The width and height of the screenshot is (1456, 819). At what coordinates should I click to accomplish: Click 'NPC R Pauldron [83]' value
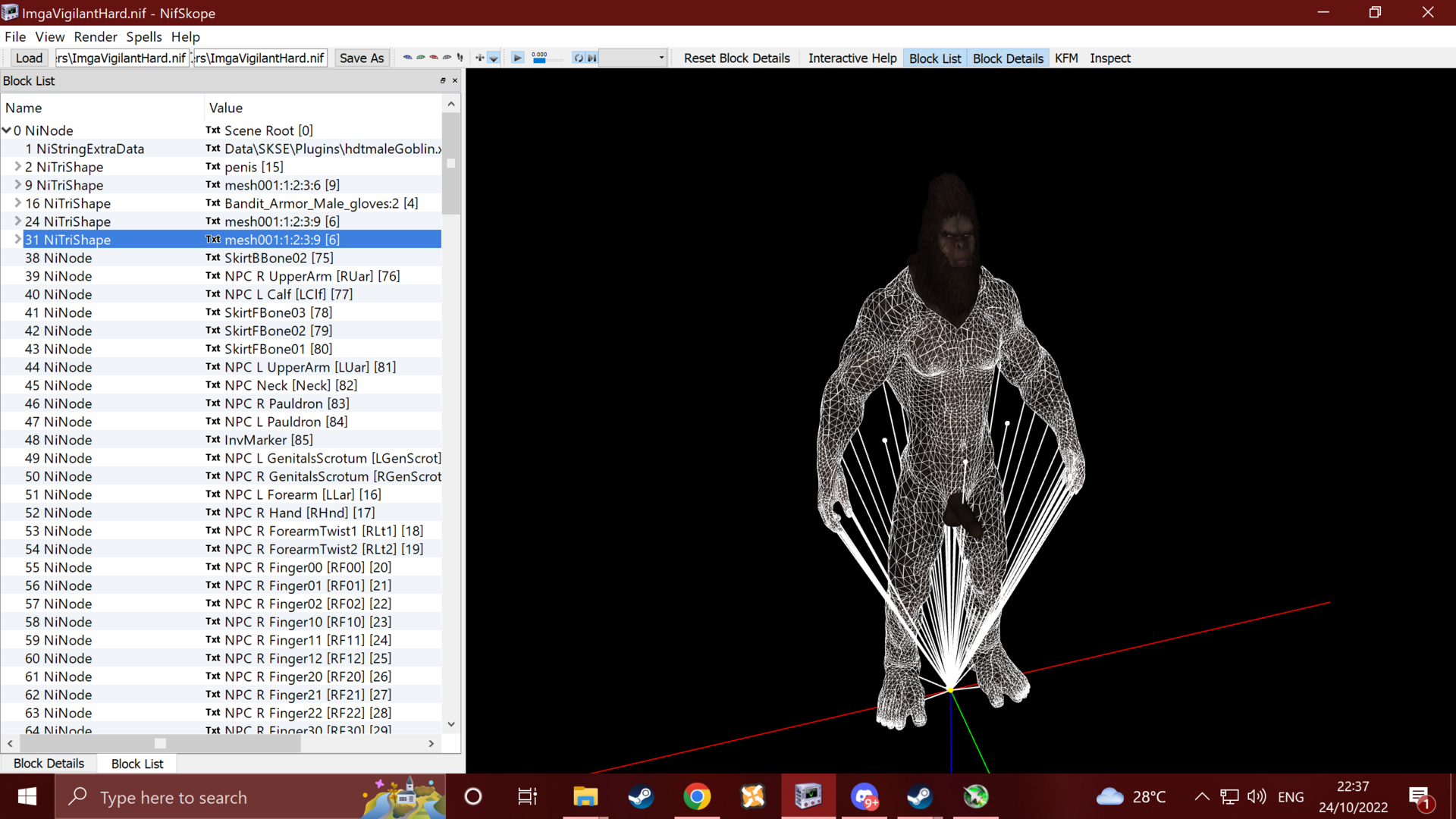click(287, 403)
